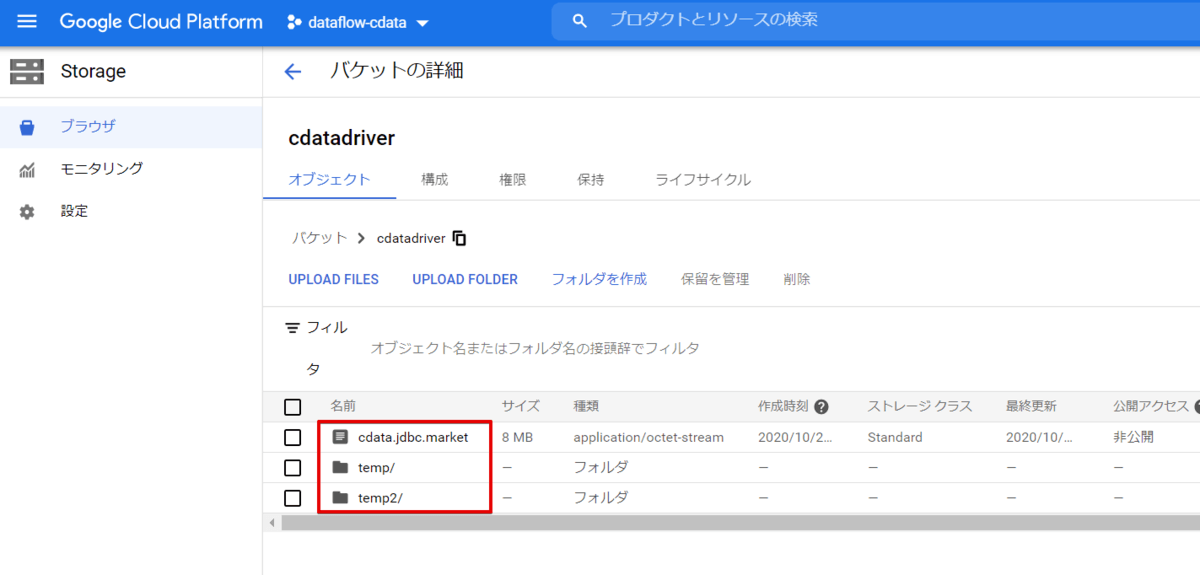The height and width of the screenshot is (575, 1200).
Task: Click the バケット breadcrumb link
Action: (x=320, y=238)
